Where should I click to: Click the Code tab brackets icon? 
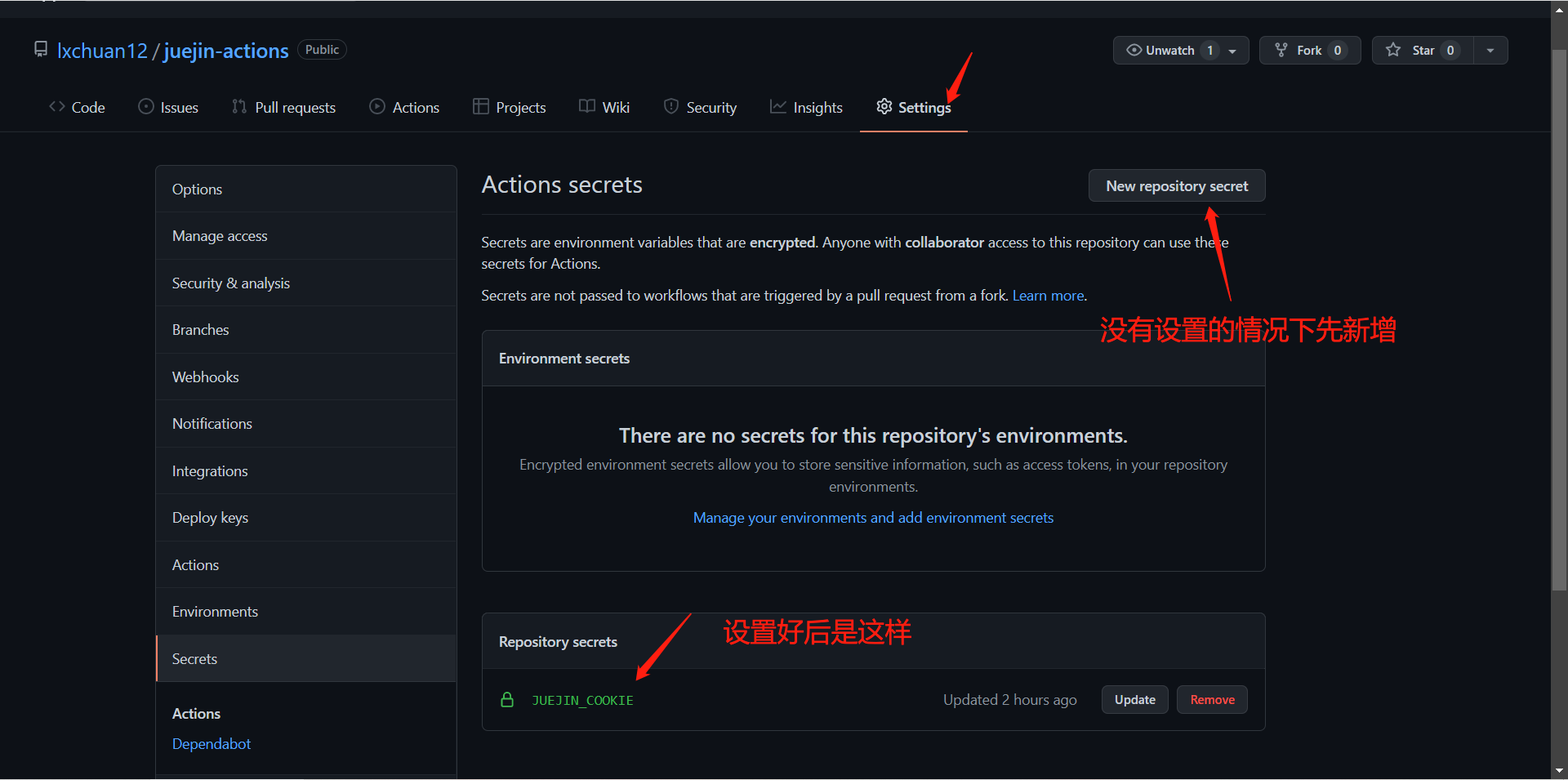point(57,107)
